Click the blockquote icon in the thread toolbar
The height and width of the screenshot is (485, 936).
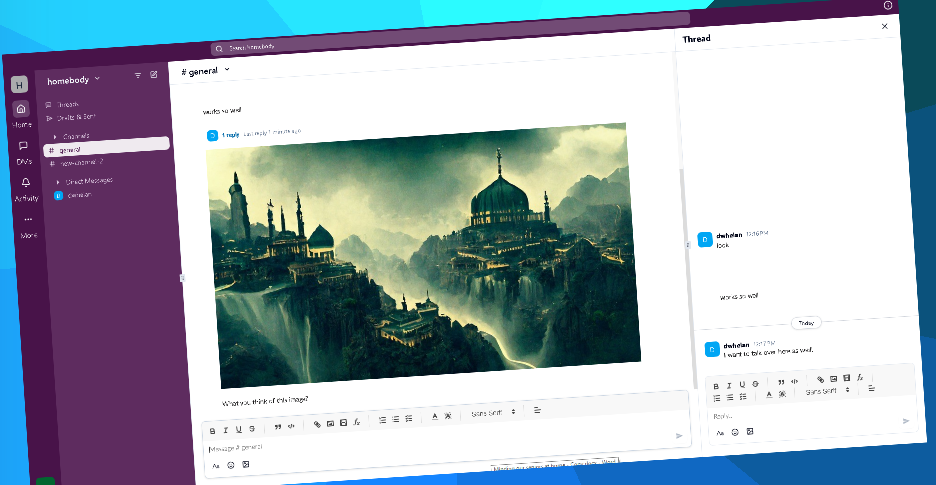781,382
